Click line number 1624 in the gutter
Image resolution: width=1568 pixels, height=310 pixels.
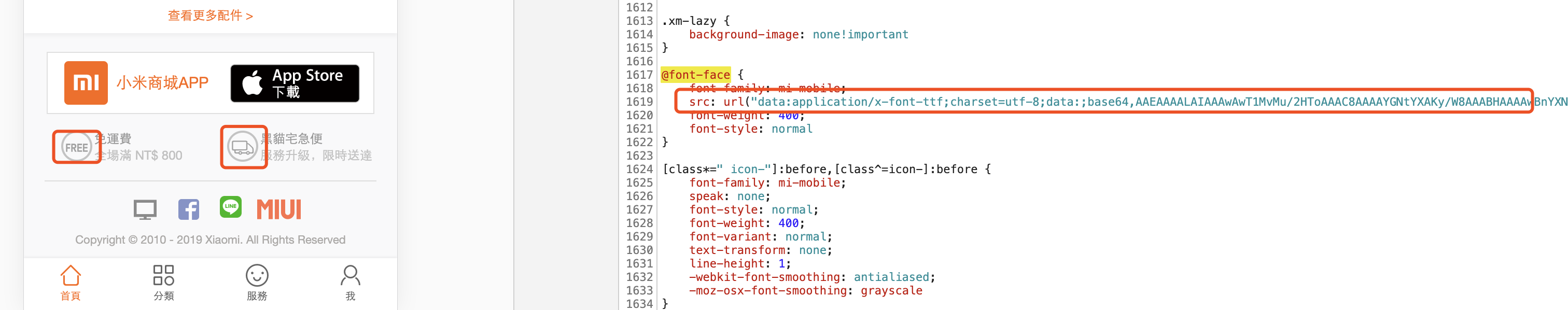pos(639,170)
